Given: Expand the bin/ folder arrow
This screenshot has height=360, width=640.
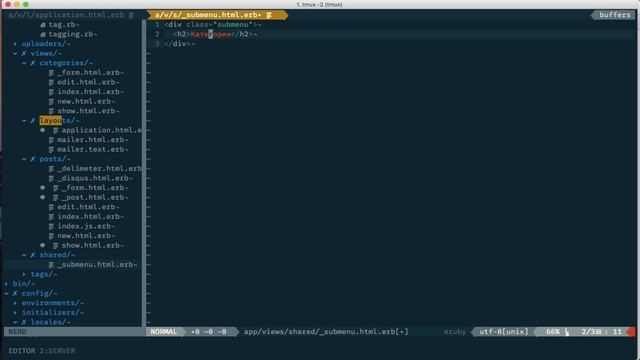Looking at the screenshot, I should coord(6,284).
